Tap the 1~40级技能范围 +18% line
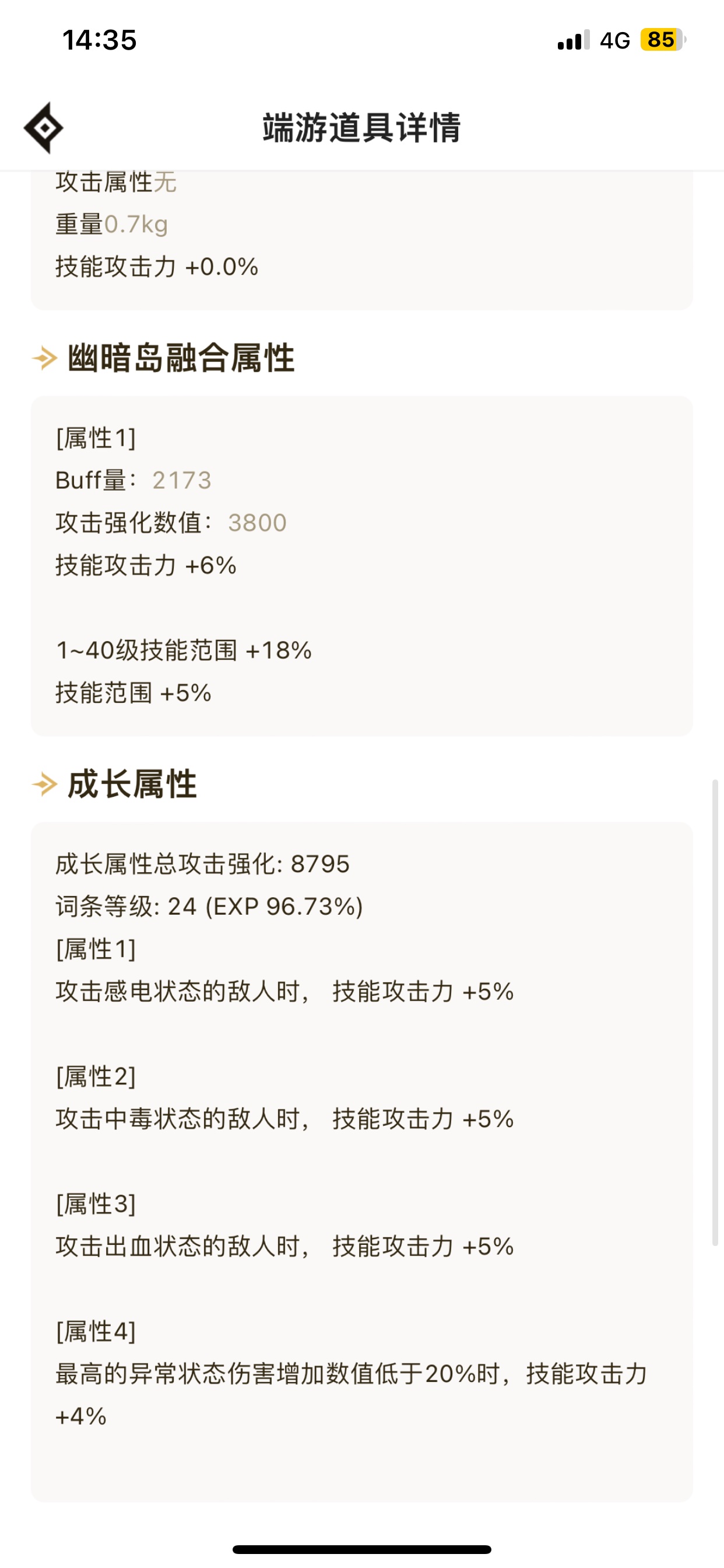The image size is (724, 1568). [184, 650]
